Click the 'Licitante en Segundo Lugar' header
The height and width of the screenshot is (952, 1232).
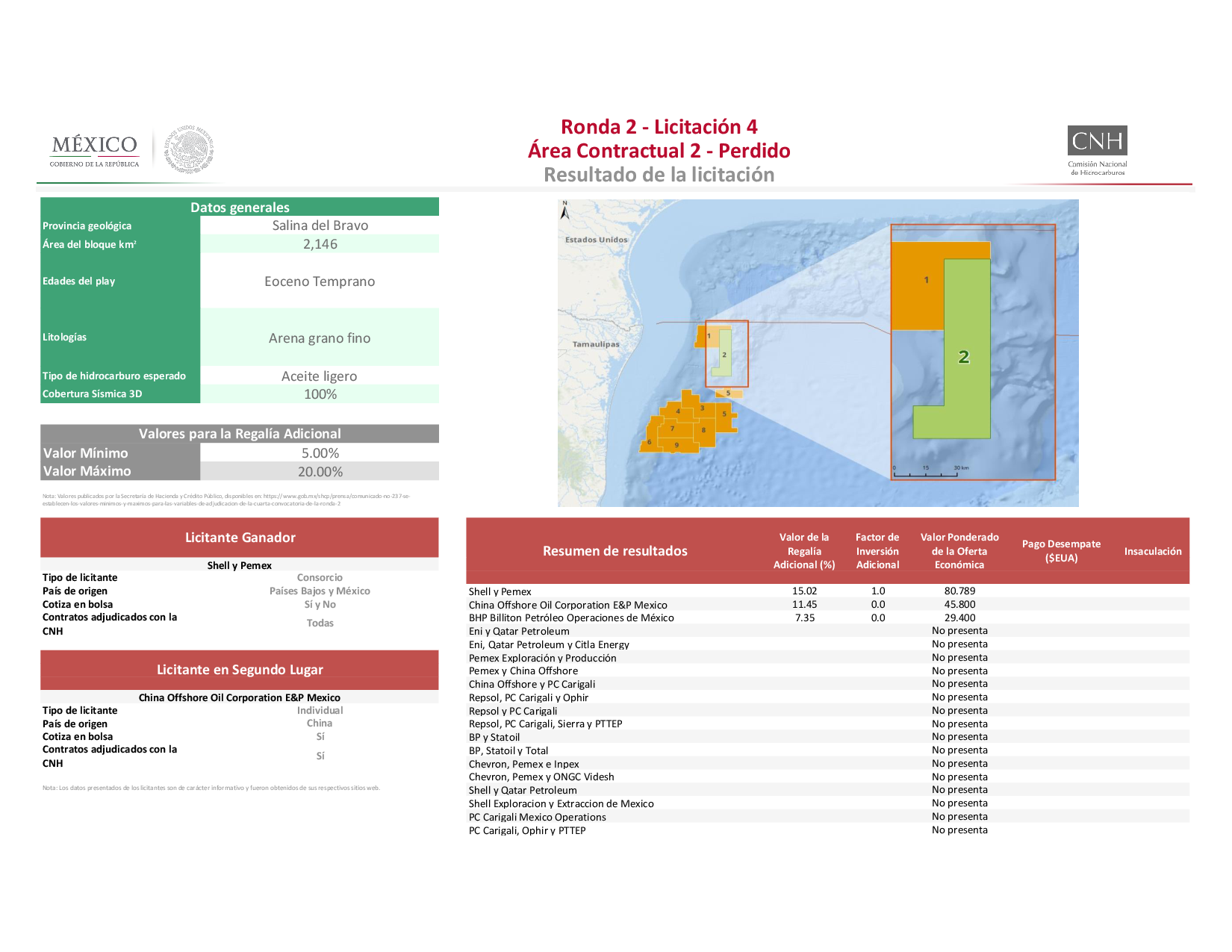(240, 670)
